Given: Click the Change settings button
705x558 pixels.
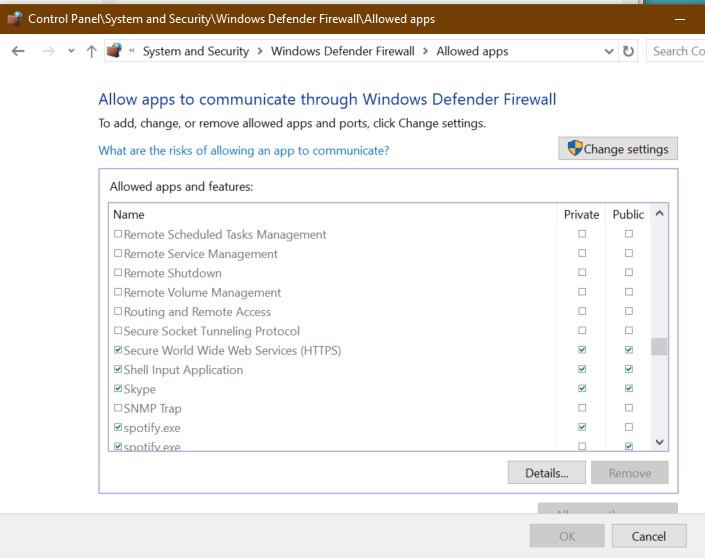Looking at the screenshot, I should (618, 148).
